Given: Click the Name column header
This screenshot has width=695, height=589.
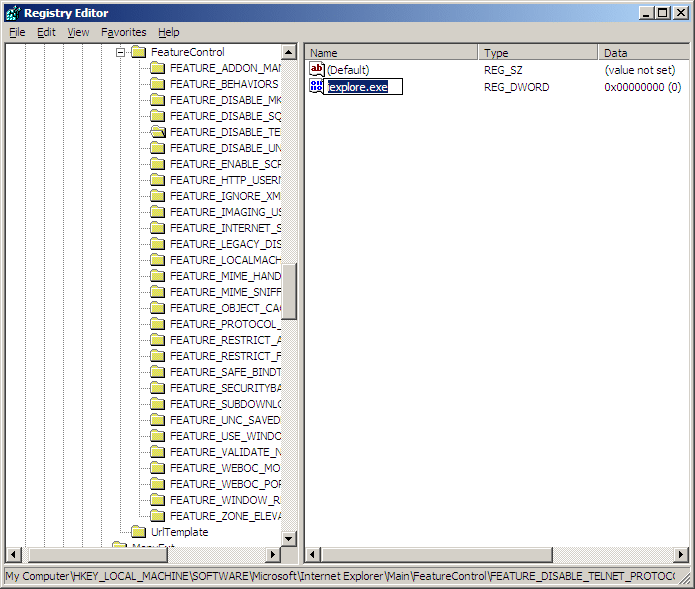Looking at the screenshot, I should (x=391, y=53).
